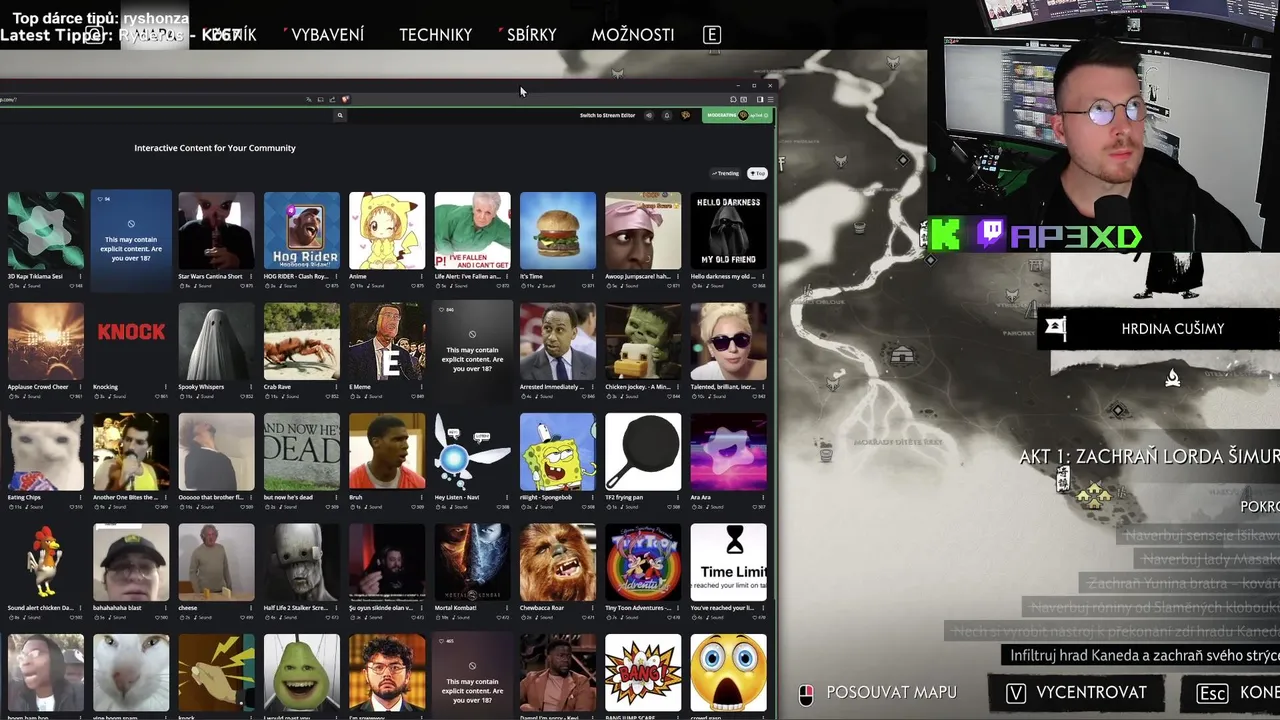Click the POSOUVAT MAPU control hint
This screenshot has height=720, width=1280.
(878, 692)
